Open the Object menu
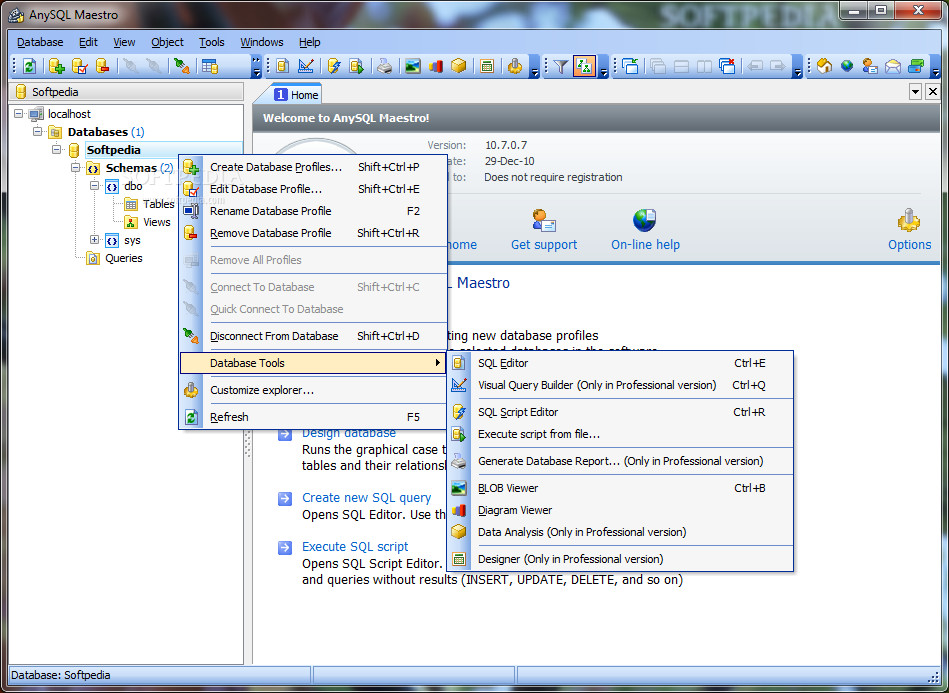Screen dimensions: 949x693 (167, 42)
